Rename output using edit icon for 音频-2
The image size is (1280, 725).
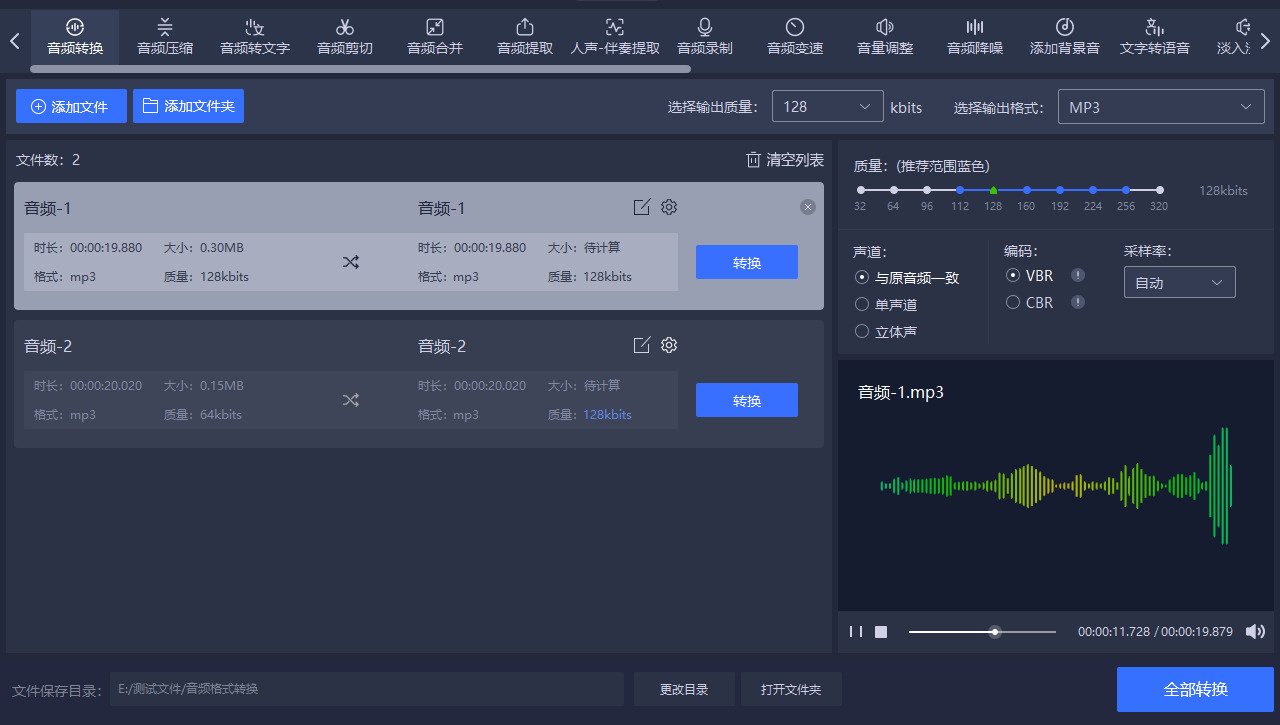(642, 345)
